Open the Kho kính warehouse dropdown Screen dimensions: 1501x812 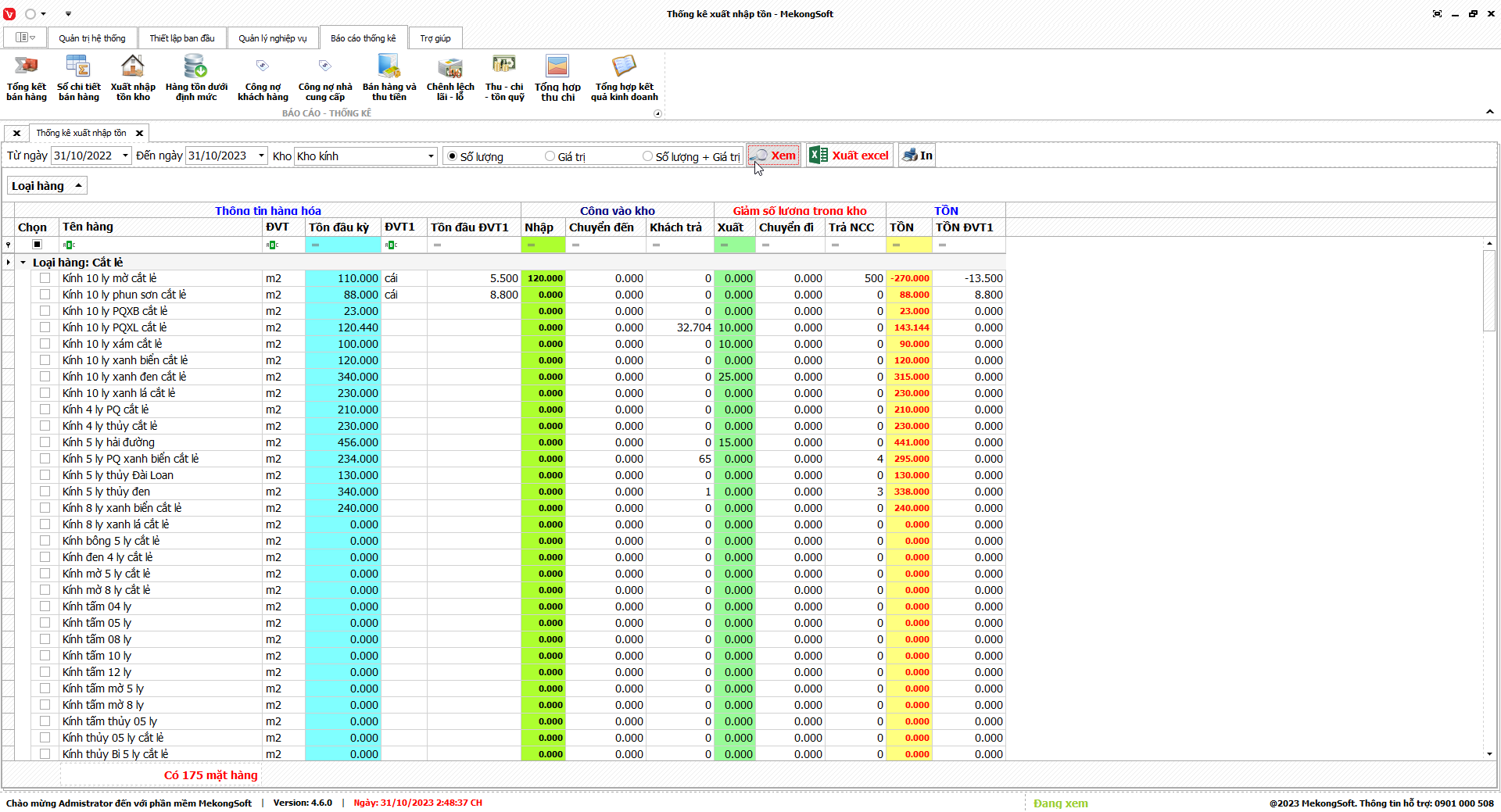coord(431,156)
